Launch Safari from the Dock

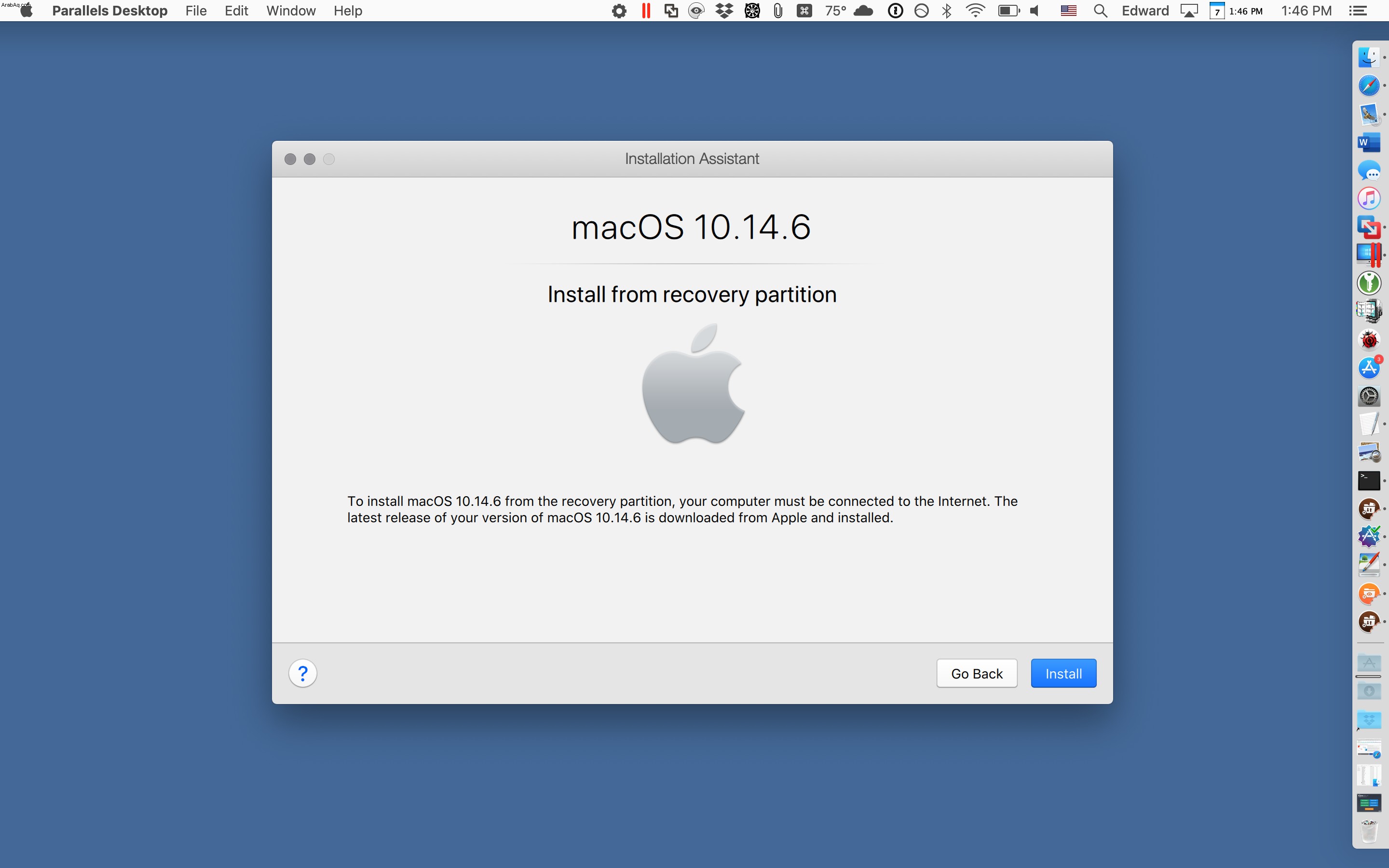1368,85
